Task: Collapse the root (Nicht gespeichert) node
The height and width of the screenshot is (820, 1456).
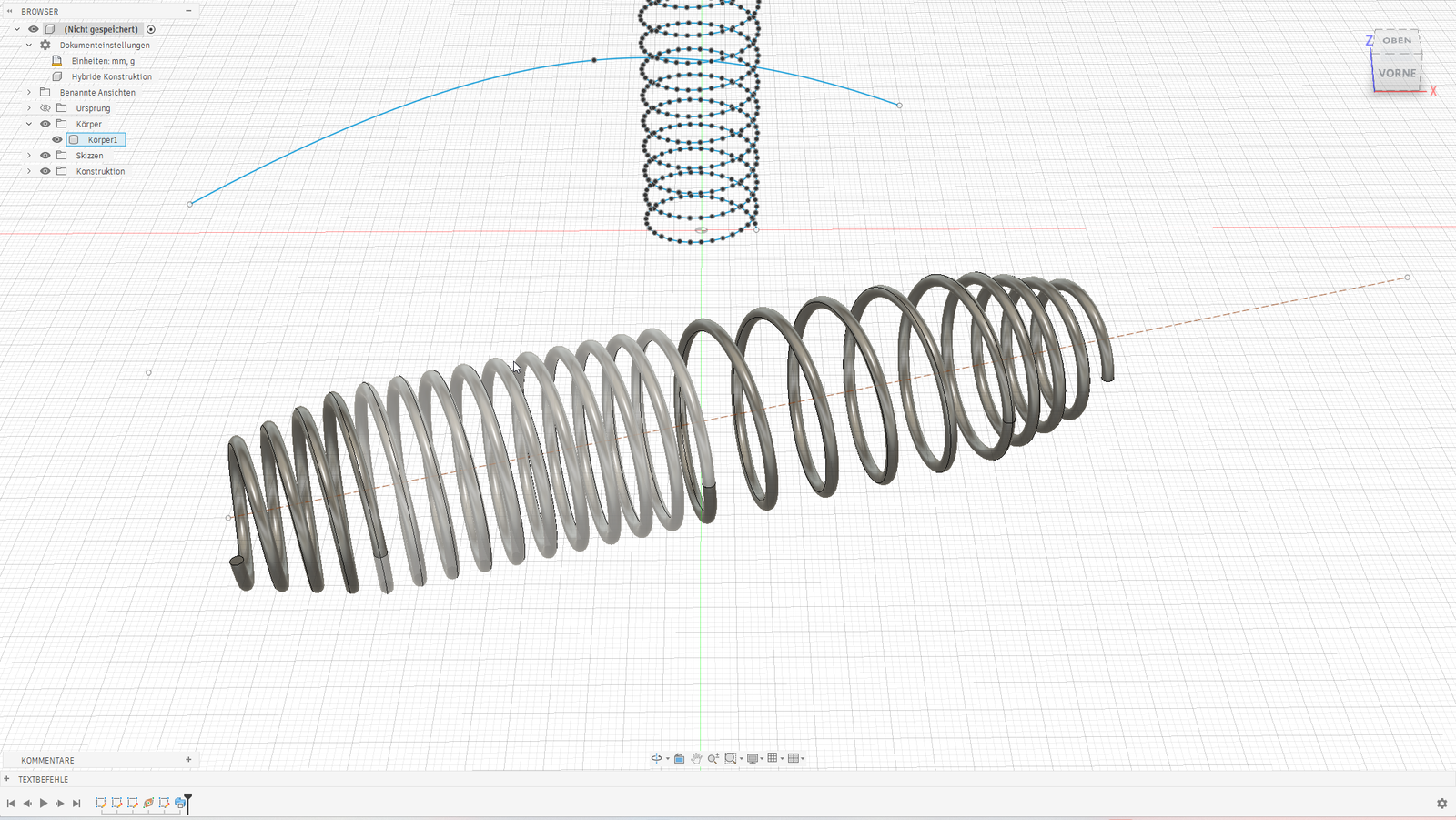Action: pyautogui.click(x=16, y=29)
